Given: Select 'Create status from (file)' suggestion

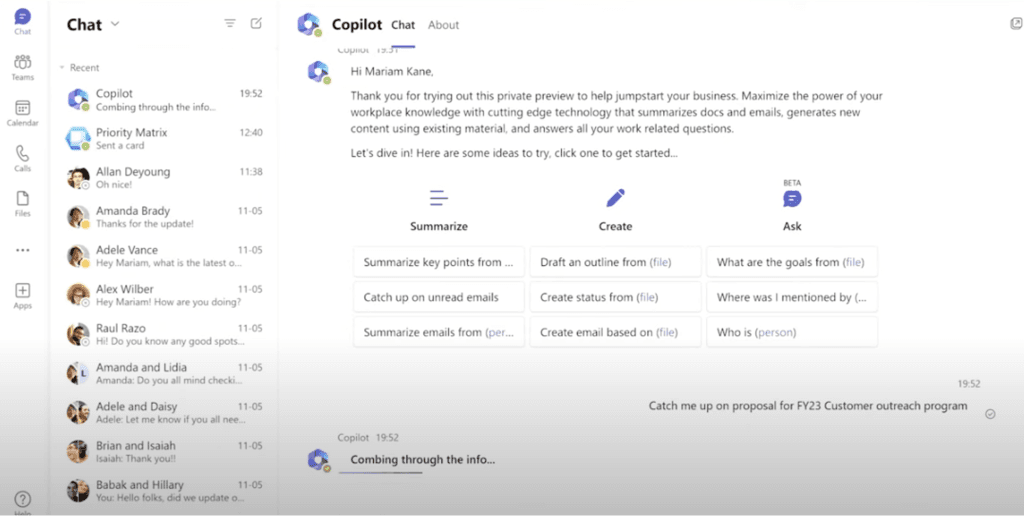Looking at the screenshot, I should pyautogui.click(x=615, y=297).
